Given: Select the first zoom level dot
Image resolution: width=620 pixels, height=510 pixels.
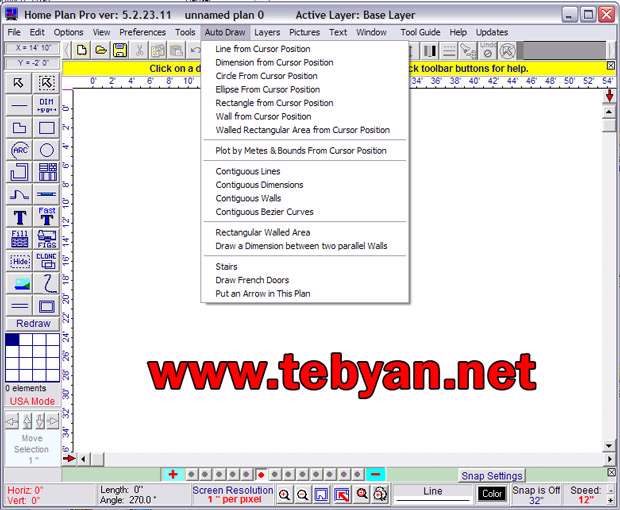Looking at the screenshot, I should 191,474.
